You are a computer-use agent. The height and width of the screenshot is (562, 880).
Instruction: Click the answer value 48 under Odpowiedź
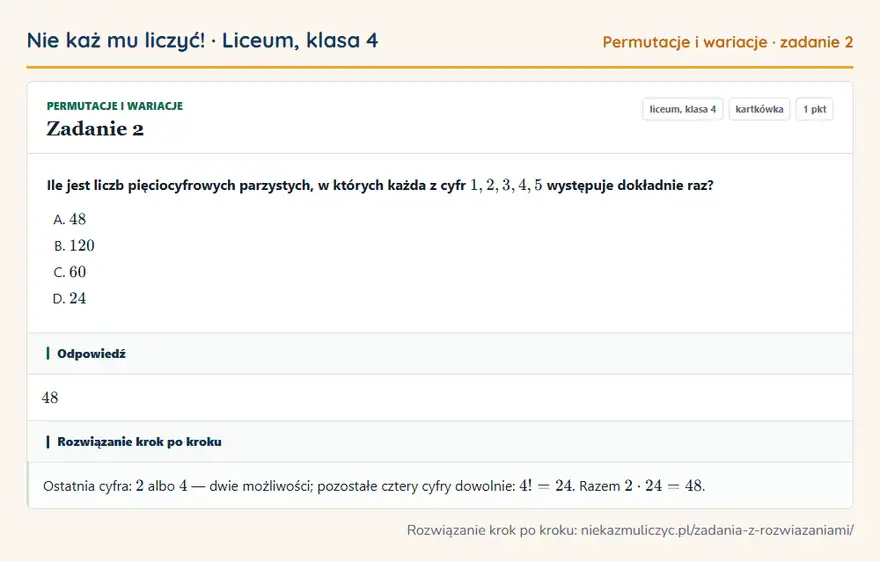(x=50, y=397)
